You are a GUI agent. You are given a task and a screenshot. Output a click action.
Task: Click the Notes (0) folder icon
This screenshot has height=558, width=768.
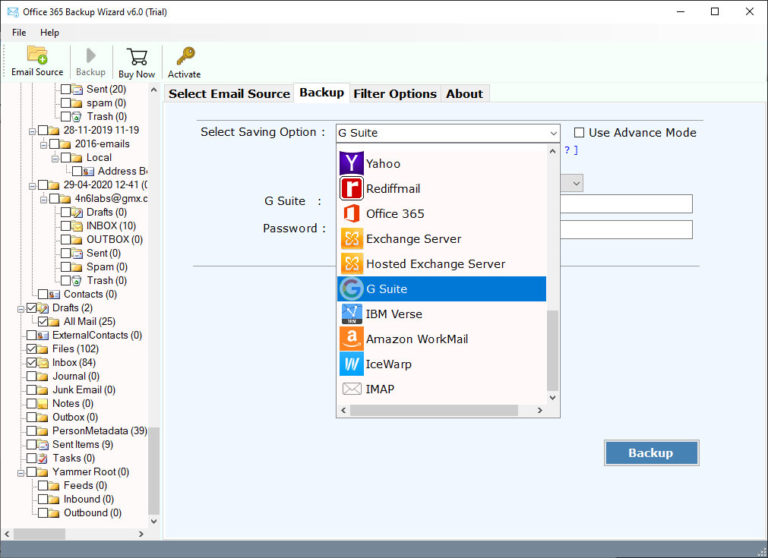click(x=43, y=404)
